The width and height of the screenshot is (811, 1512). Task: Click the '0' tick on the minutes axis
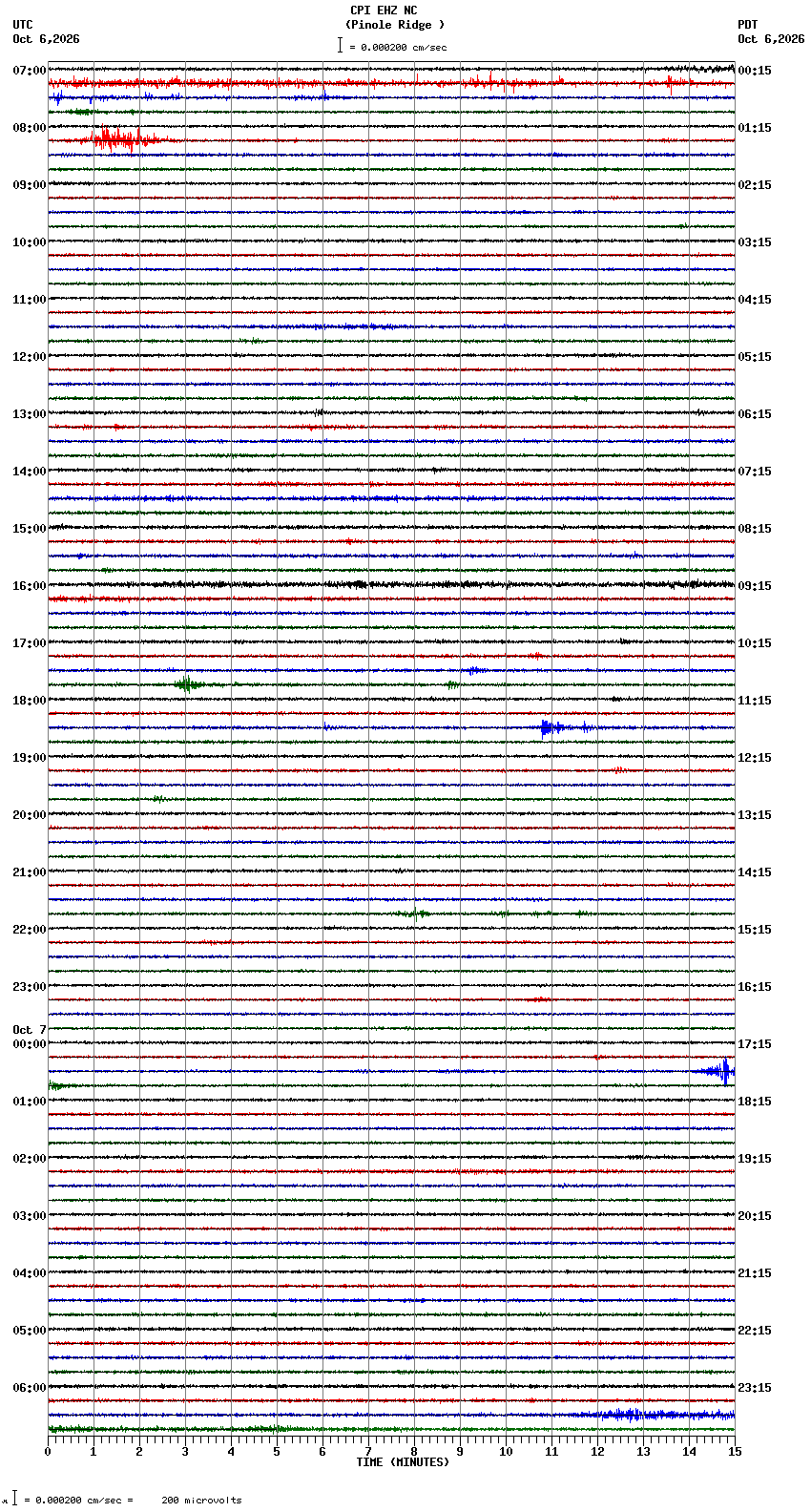tap(48, 1452)
